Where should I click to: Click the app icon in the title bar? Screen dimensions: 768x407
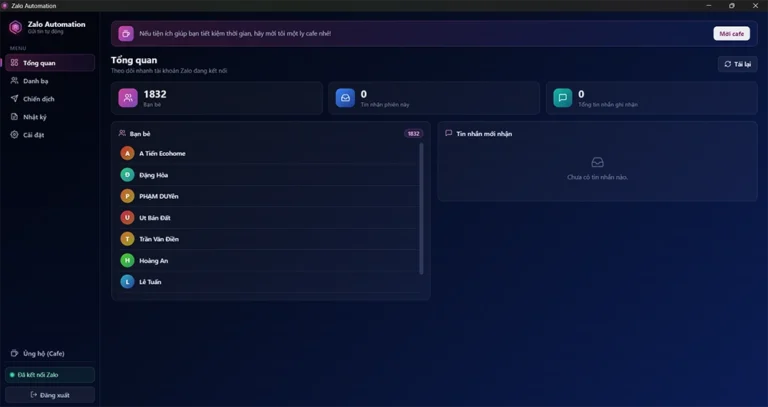point(5,6)
